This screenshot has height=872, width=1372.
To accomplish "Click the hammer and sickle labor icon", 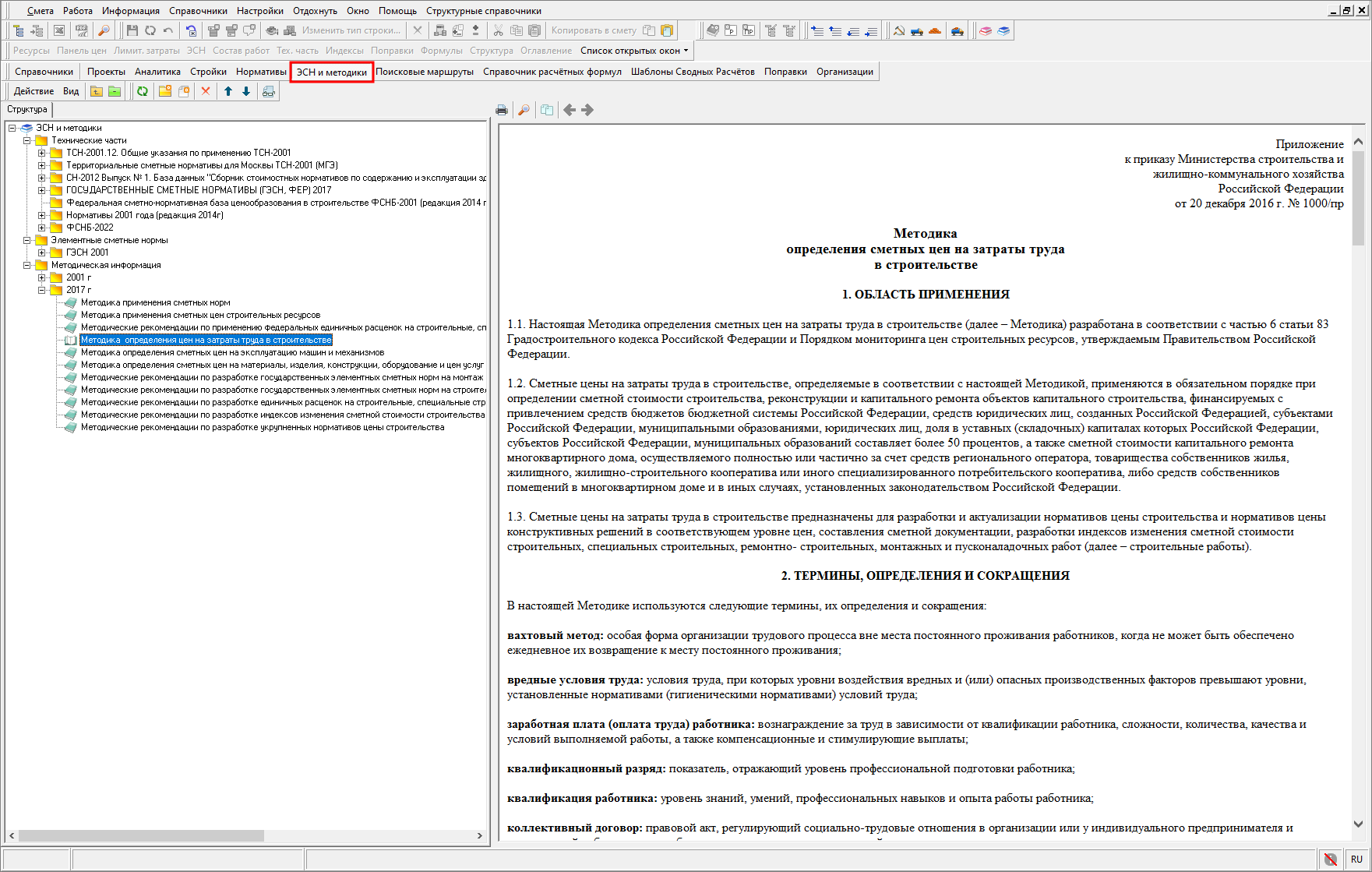I will pyautogui.click(x=899, y=31).
